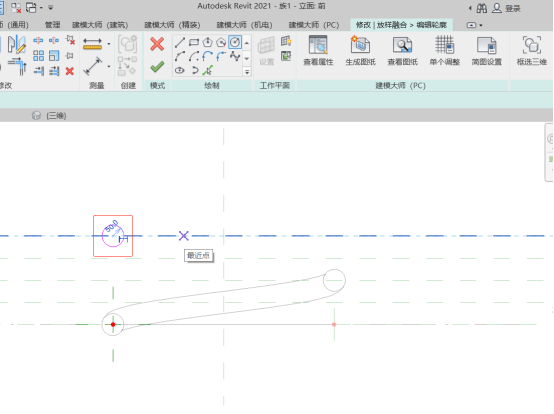Open the 建模大师 (机电) ribbon tab
554x414 pixels.
pos(244,25)
